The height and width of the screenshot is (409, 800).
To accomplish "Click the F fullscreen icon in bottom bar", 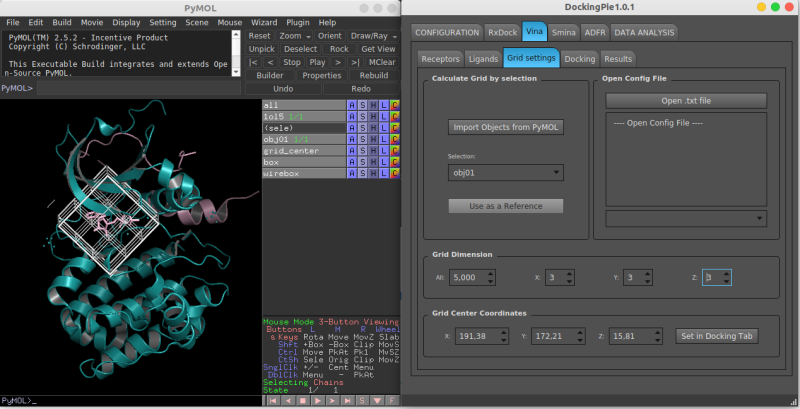I will [x=393, y=400].
